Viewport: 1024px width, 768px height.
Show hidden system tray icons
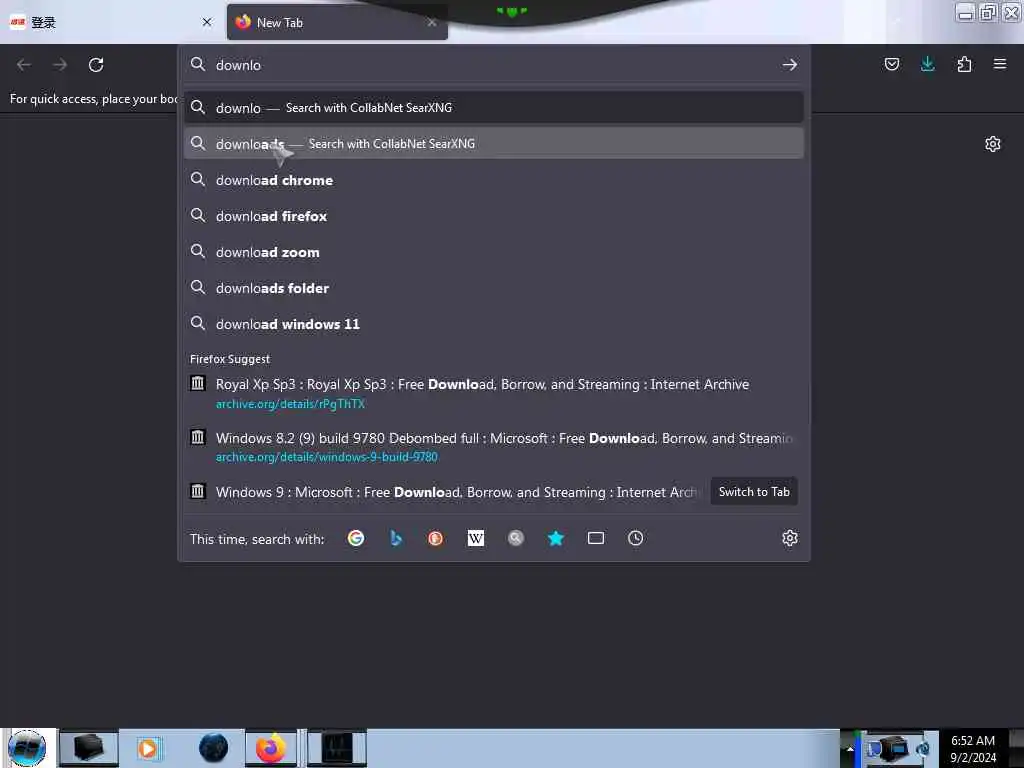pyautogui.click(x=850, y=749)
